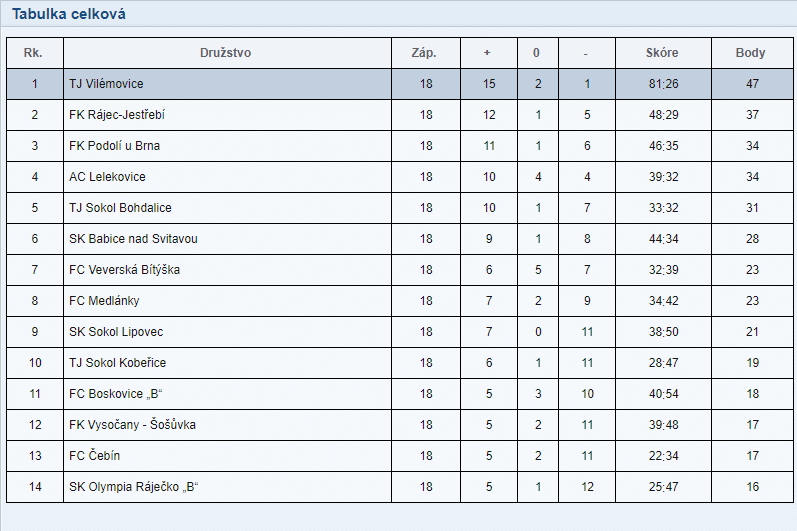Select FC Veverská Bítýška team
797x531 pixels.
pos(125,270)
